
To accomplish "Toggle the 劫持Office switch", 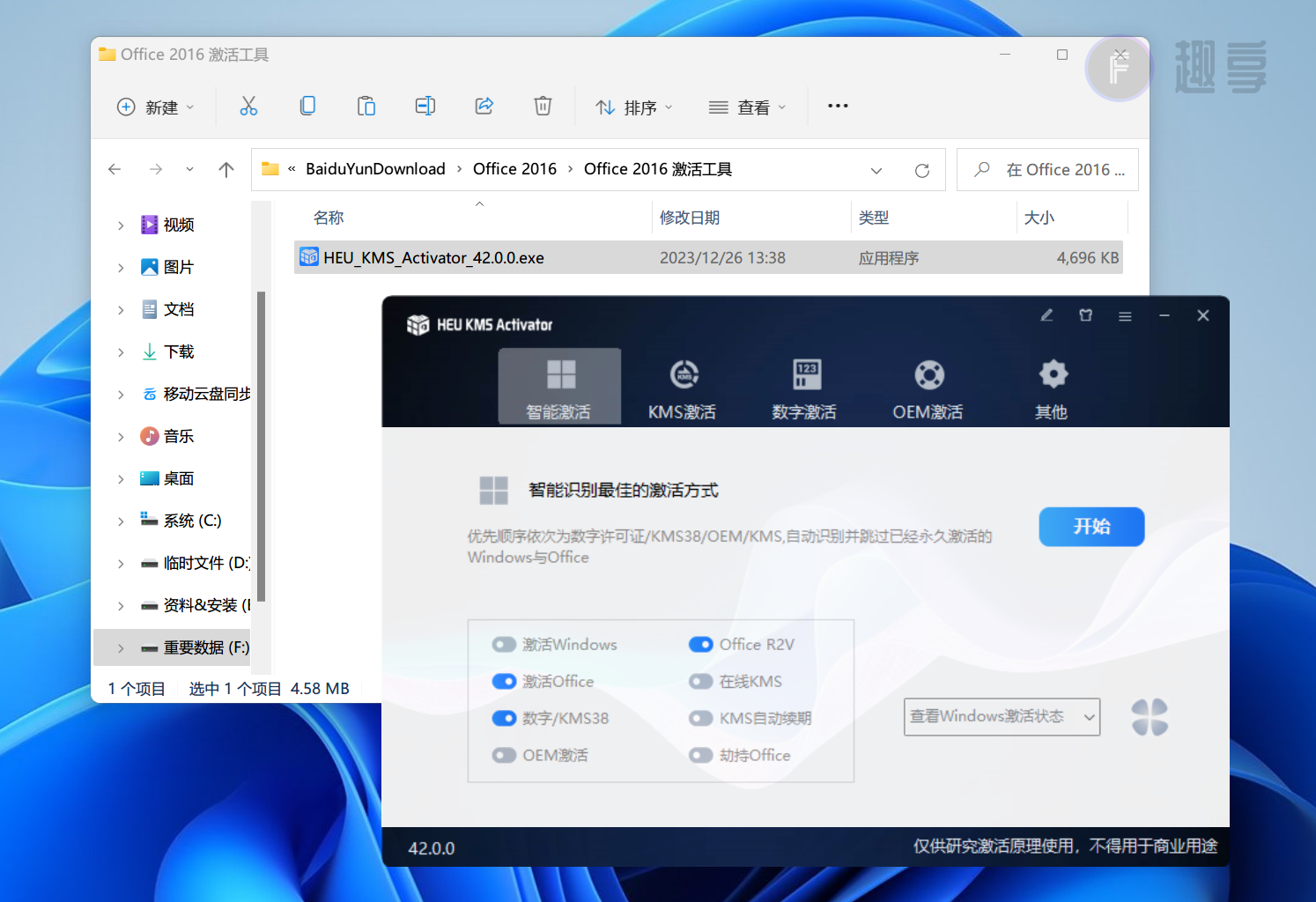I will [x=701, y=756].
